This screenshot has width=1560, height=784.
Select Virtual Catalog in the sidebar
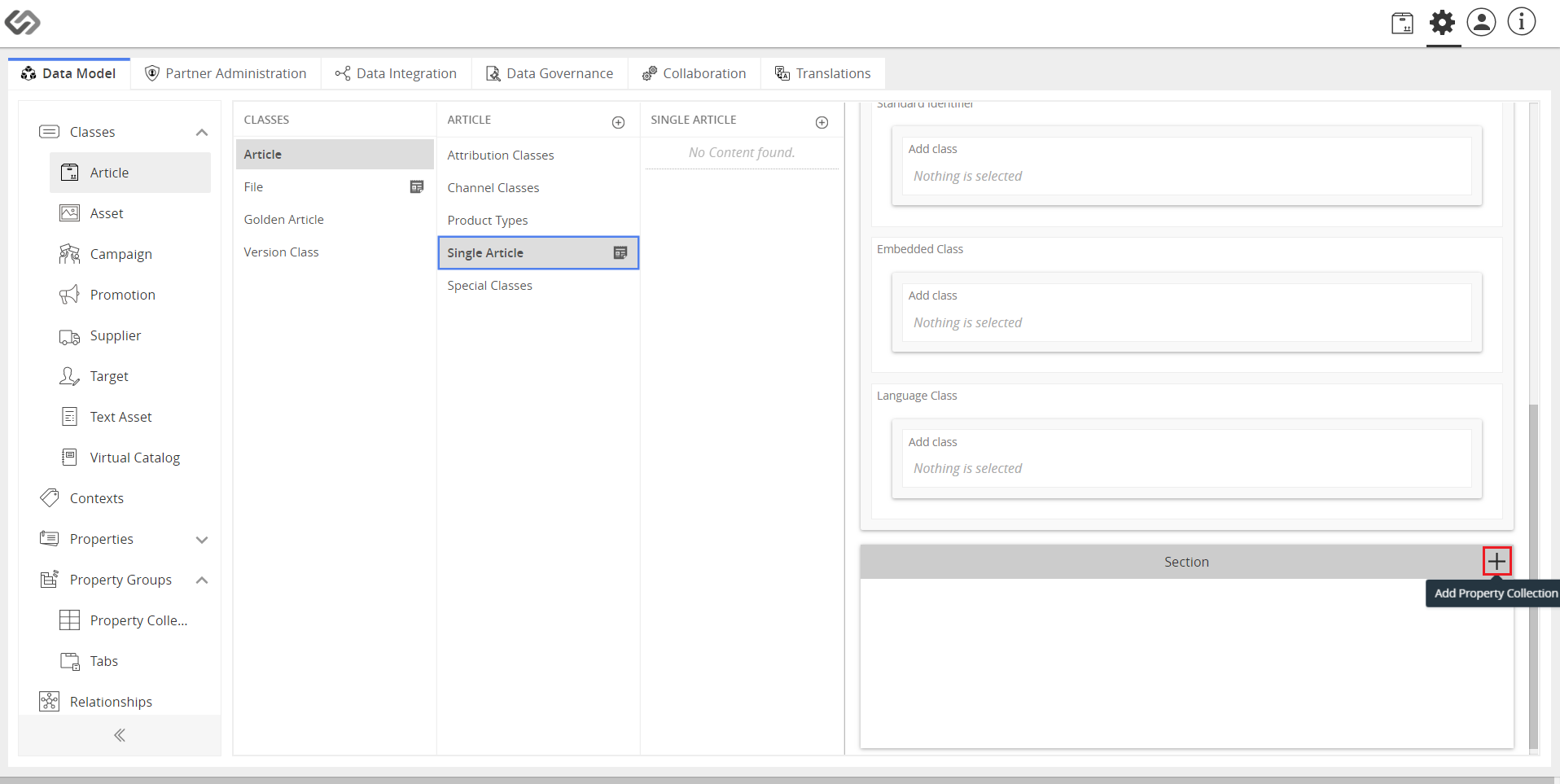coord(130,458)
